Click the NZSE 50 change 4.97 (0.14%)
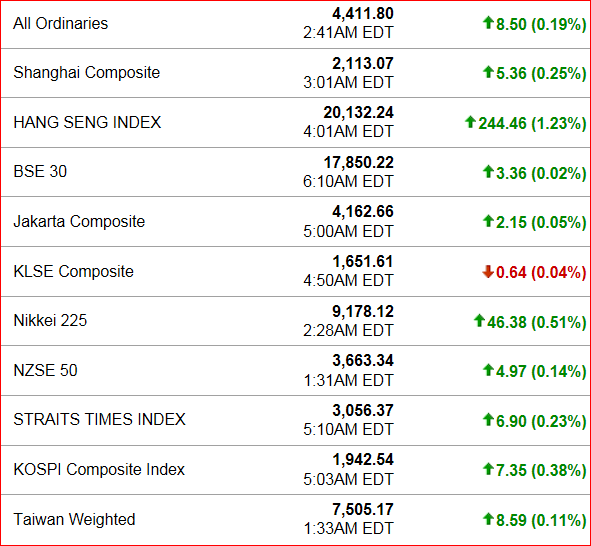 (x=541, y=372)
